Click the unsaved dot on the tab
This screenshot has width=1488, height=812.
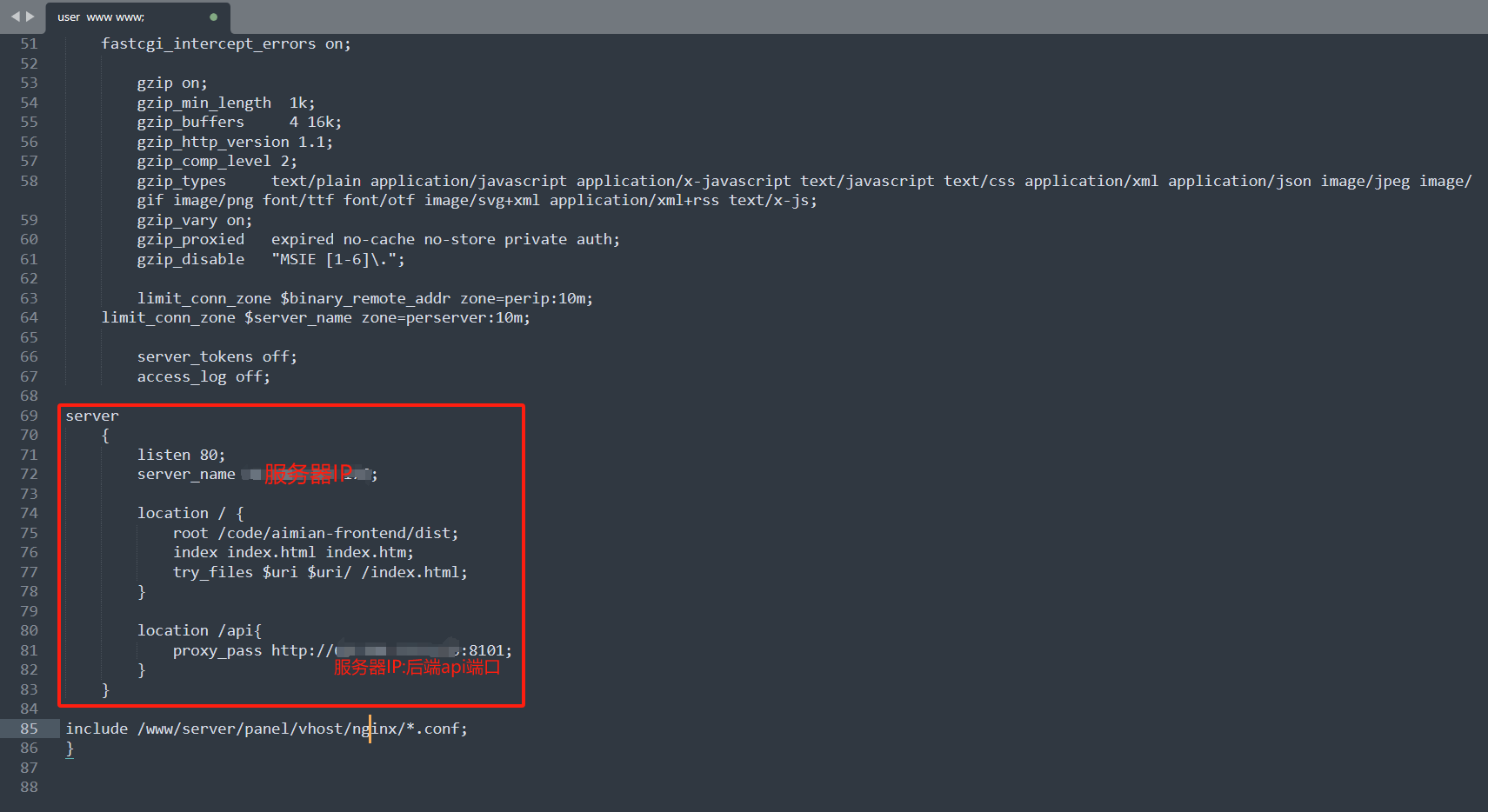coord(214,17)
